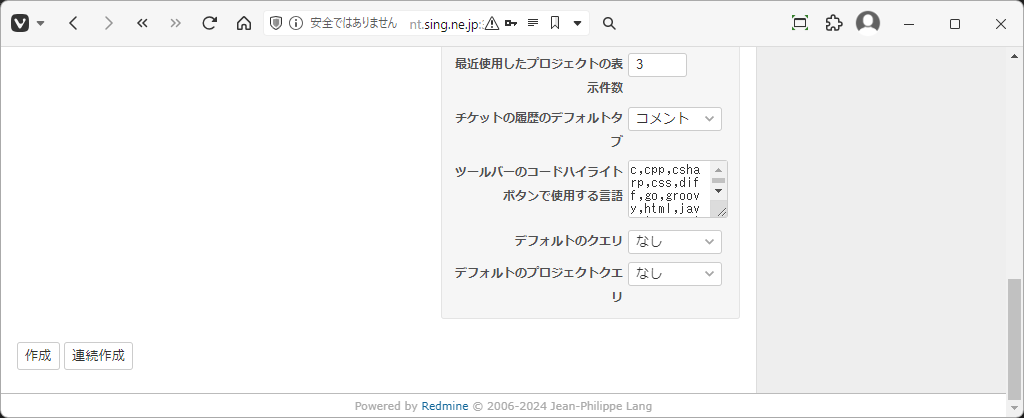Open the shield tracker blocker icon

pyautogui.click(x=276, y=24)
